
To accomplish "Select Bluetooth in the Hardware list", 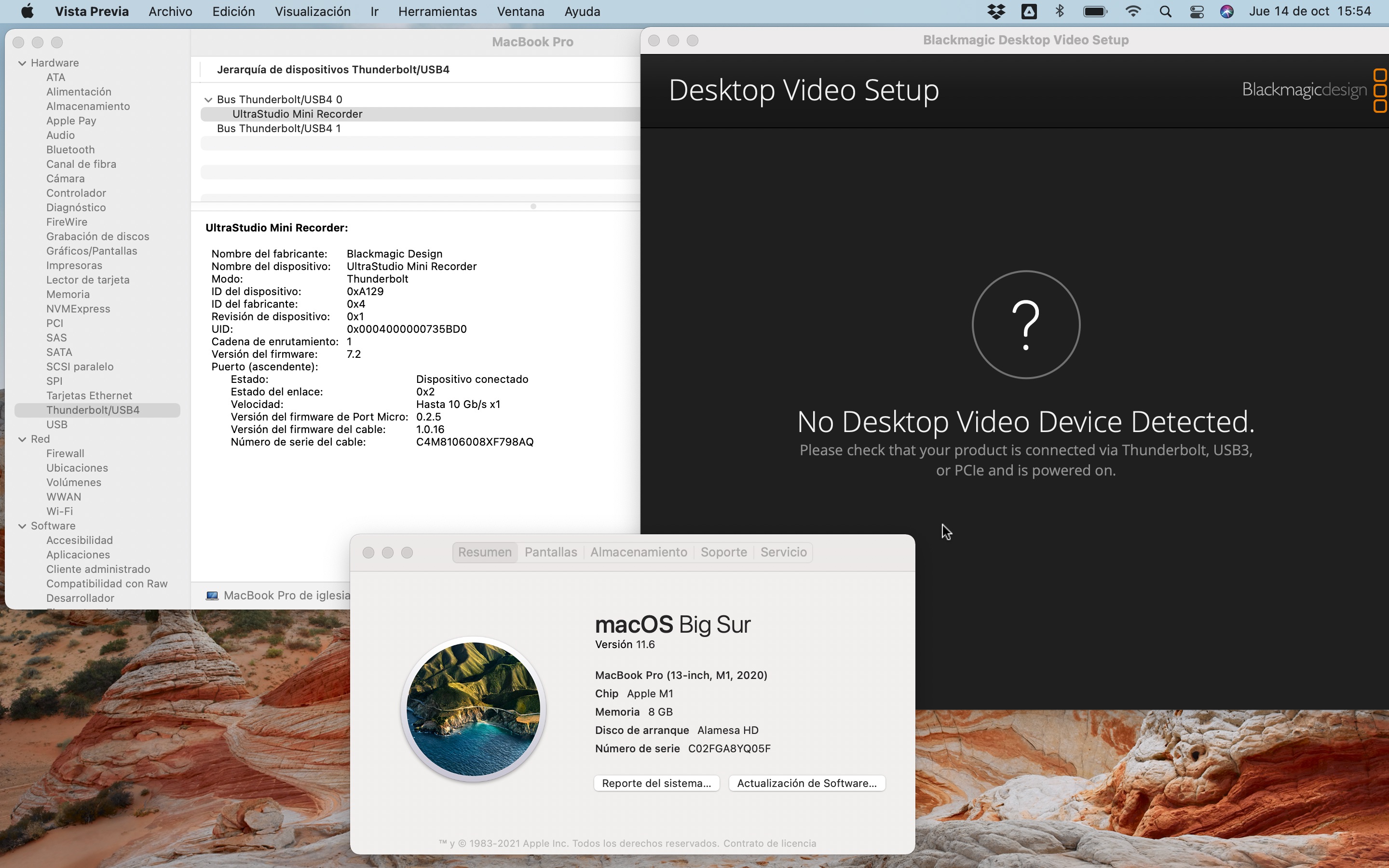I will point(70,150).
